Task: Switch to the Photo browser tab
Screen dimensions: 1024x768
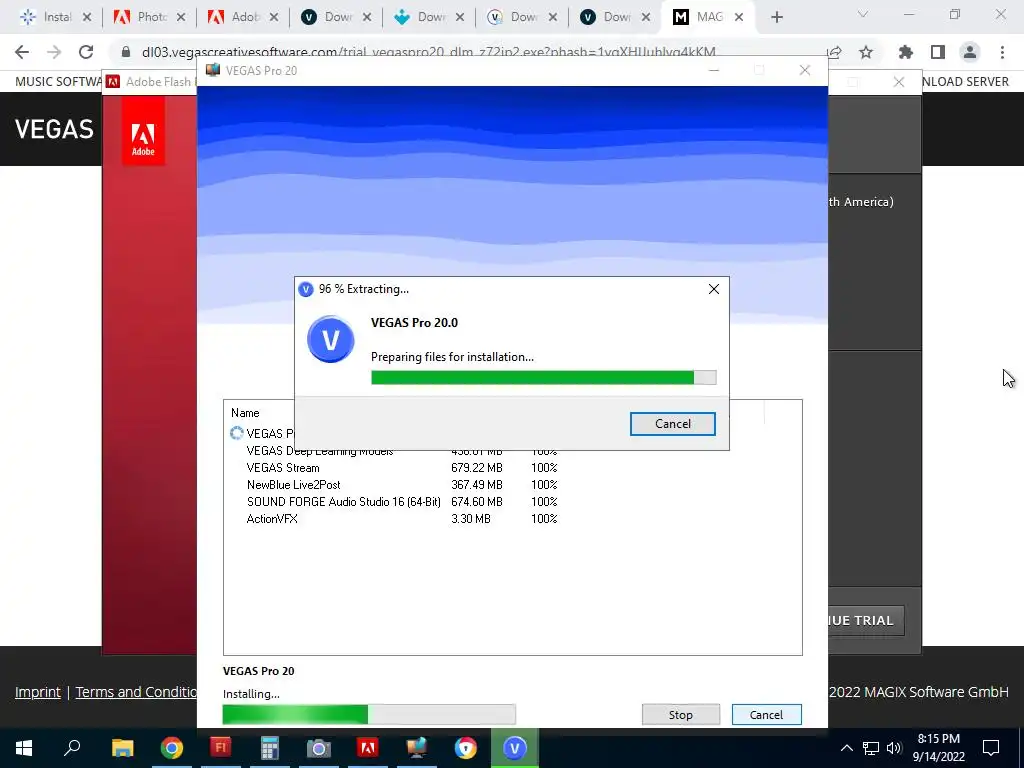Action: (x=149, y=17)
